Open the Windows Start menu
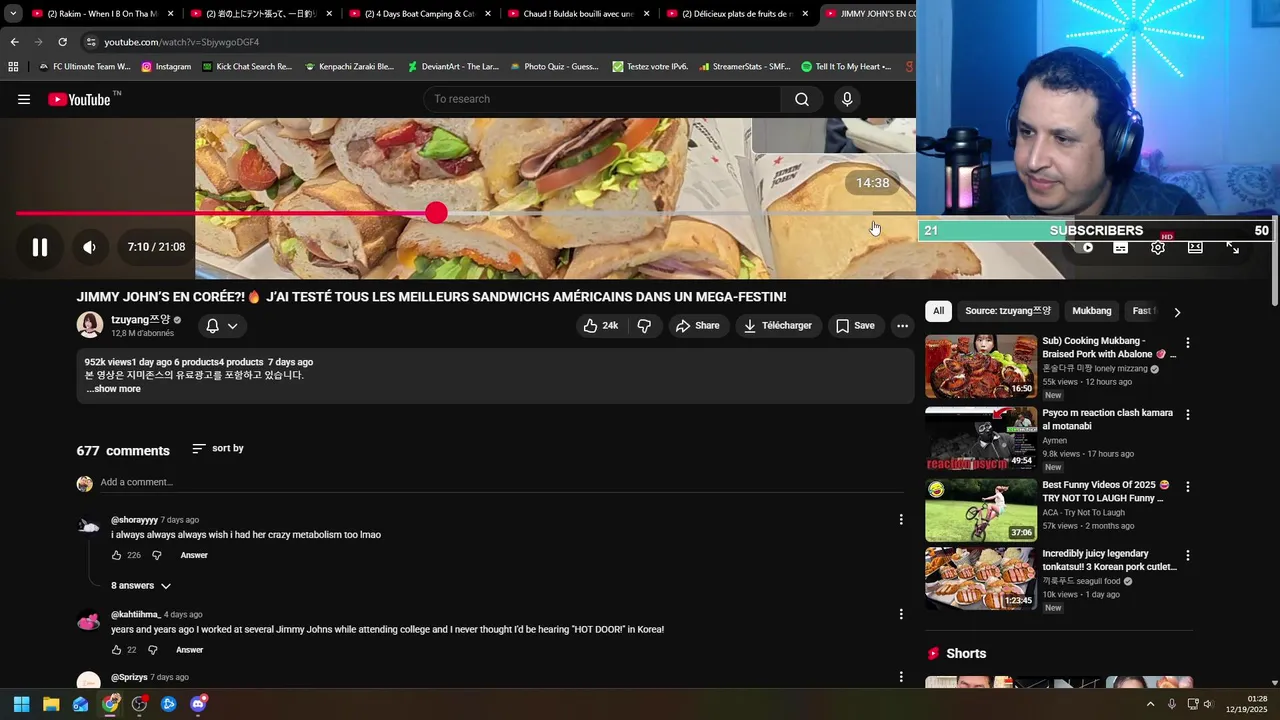The height and width of the screenshot is (720, 1280). tap(22, 704)
